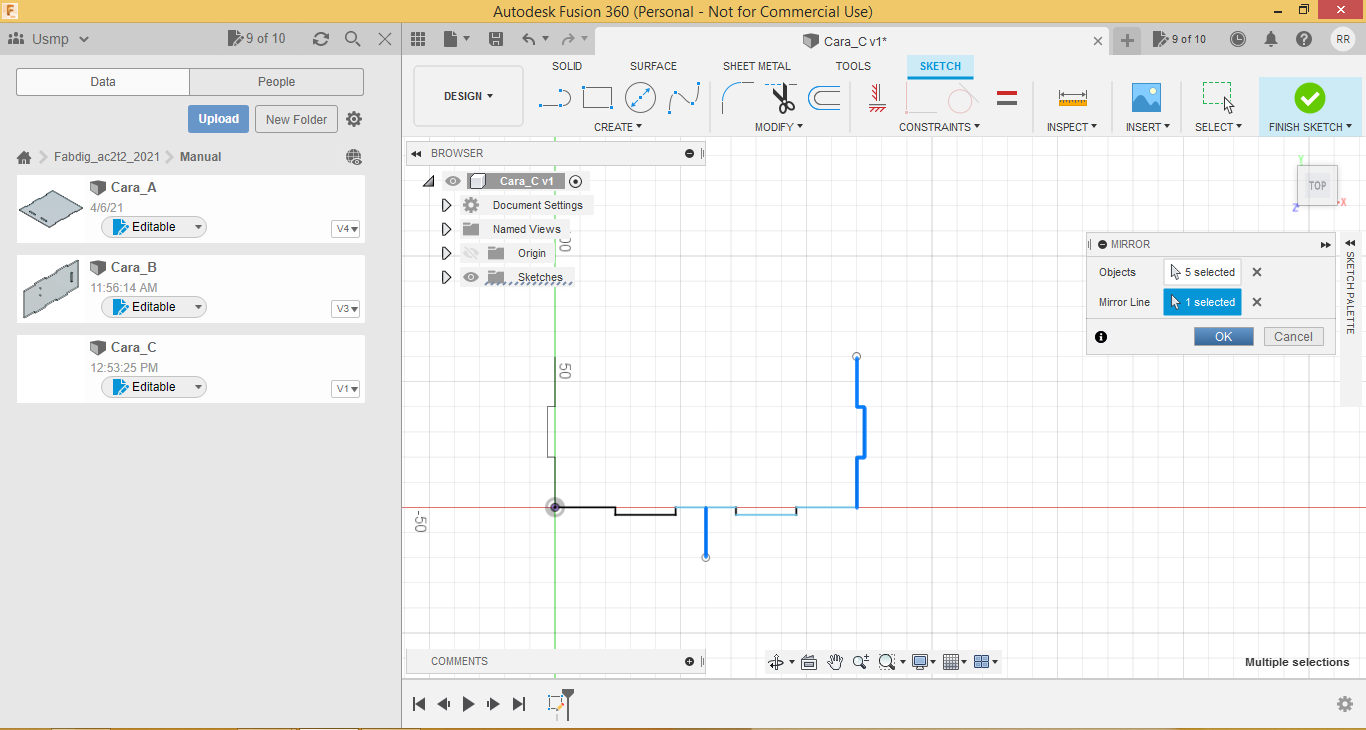Activate the Pan hand tool

(x=835, y=662)
